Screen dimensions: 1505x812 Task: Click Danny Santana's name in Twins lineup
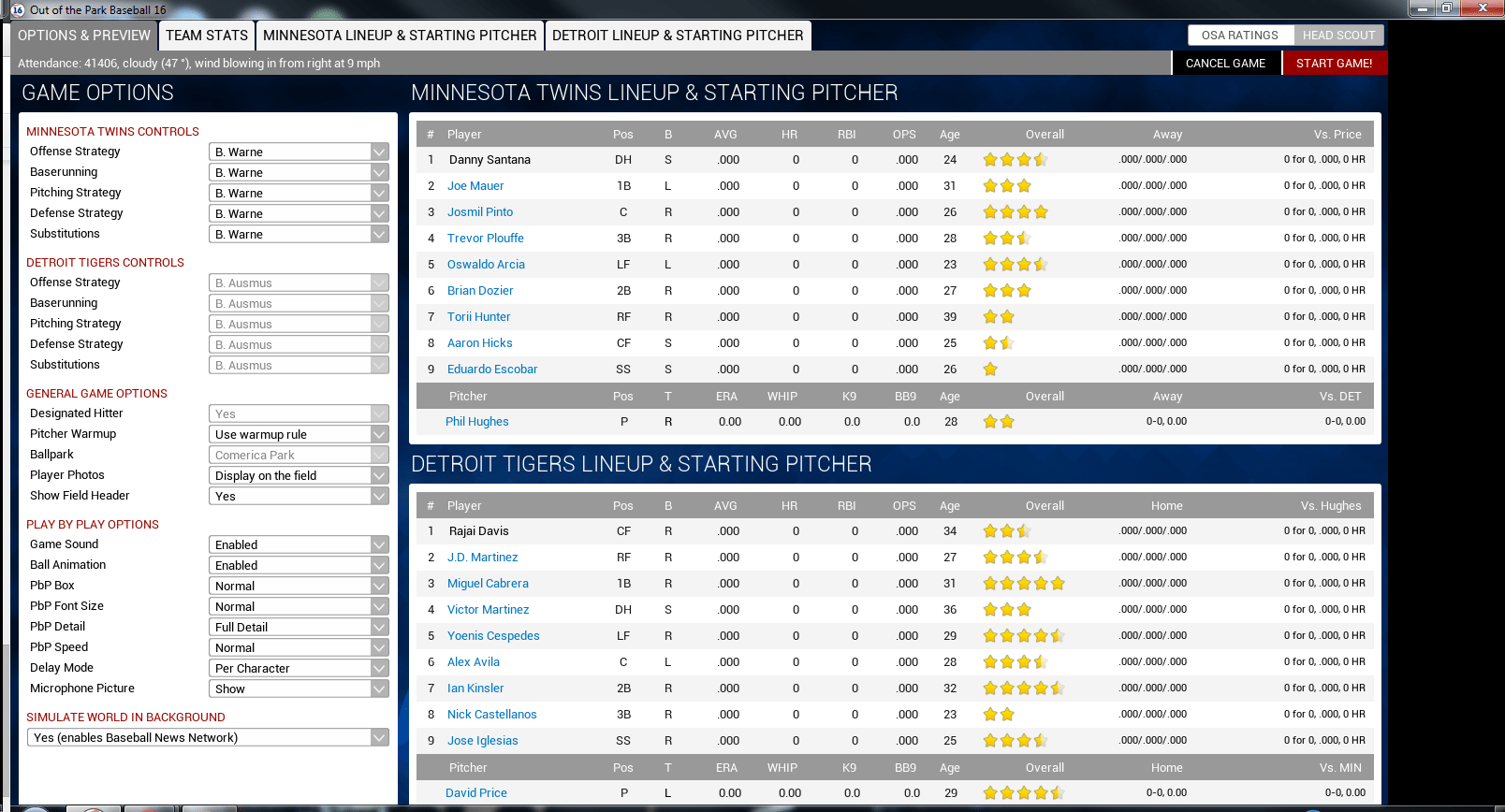coord(489,160)
